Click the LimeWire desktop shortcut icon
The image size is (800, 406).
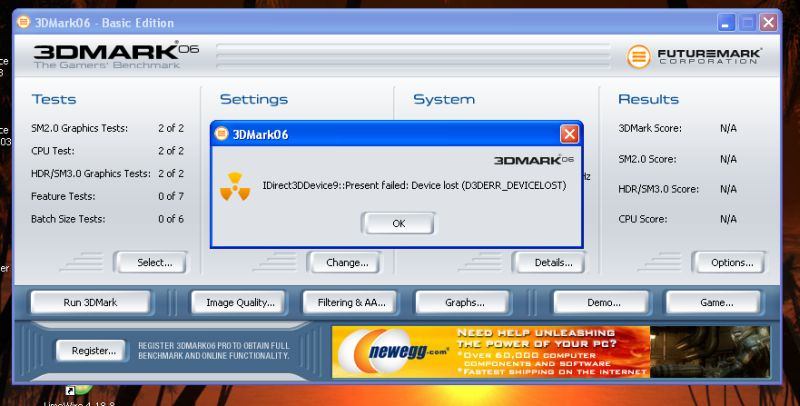77,390
